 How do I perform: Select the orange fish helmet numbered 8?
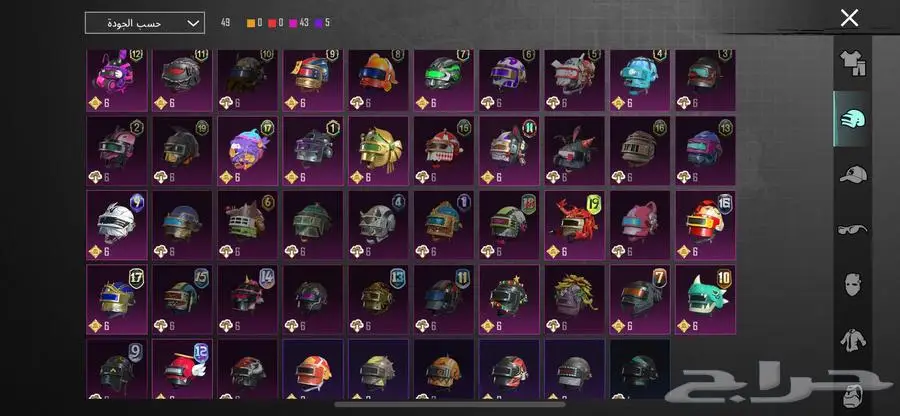(x=379, y=80)
